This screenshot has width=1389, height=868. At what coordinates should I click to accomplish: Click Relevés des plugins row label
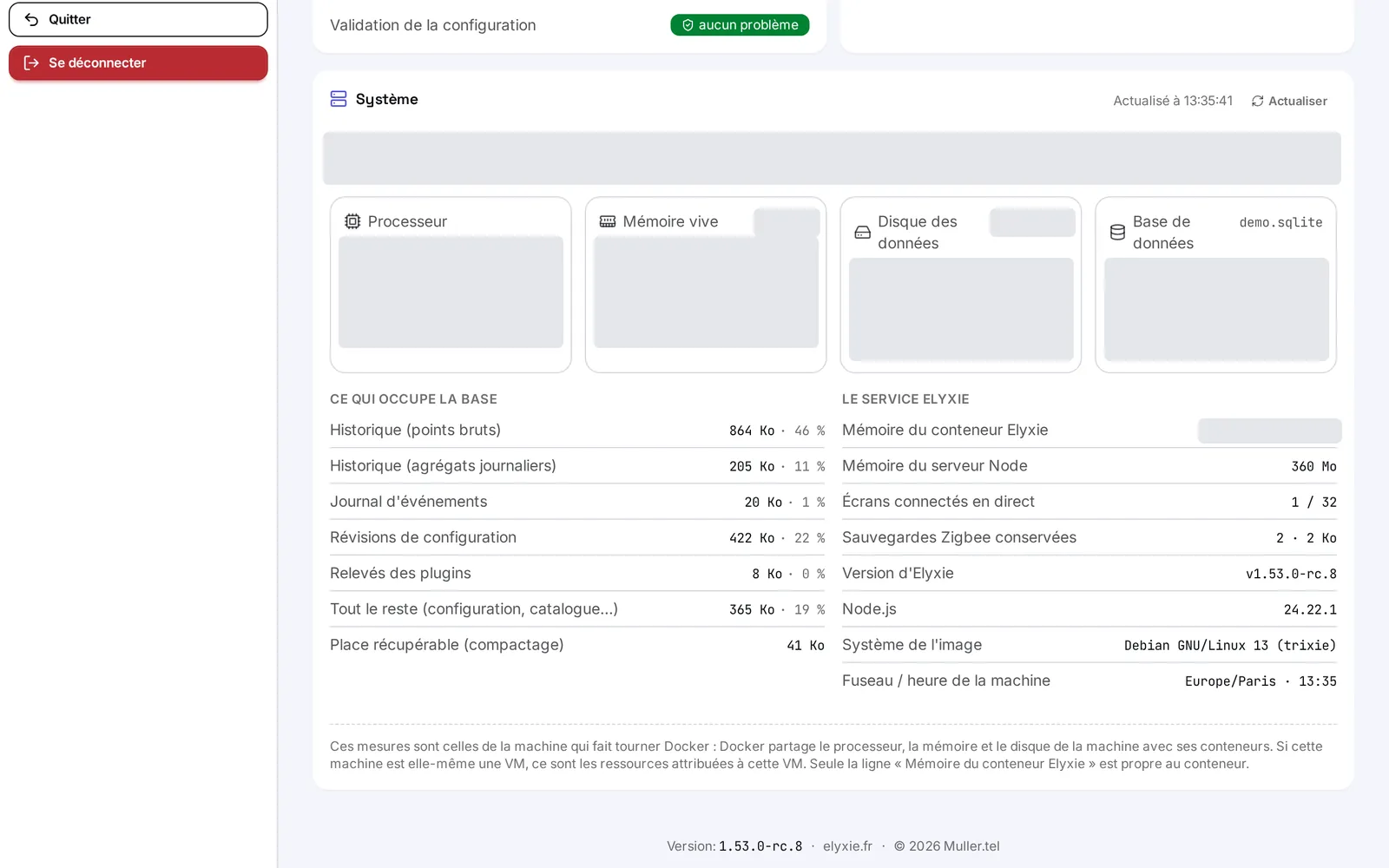(400, 573)
